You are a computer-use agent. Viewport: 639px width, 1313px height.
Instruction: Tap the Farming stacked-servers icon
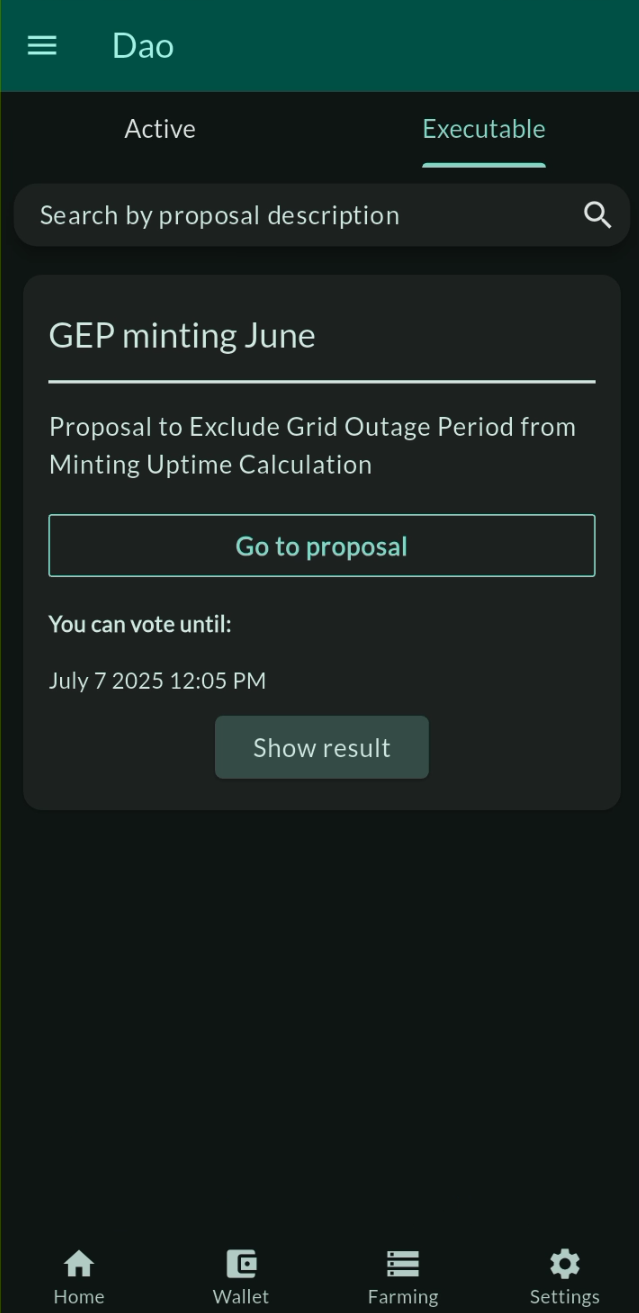[403, 1264]
